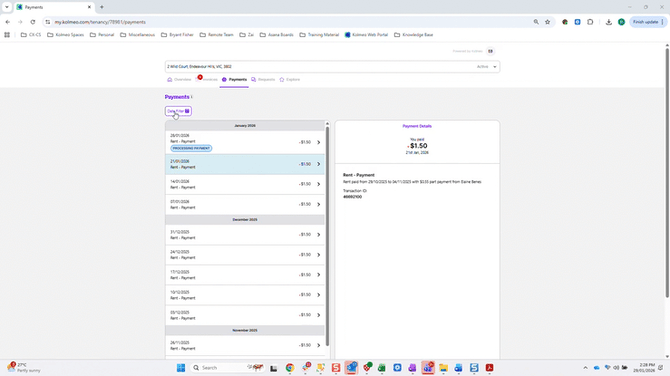Open the Asana Boards bookmark folder

276,35
